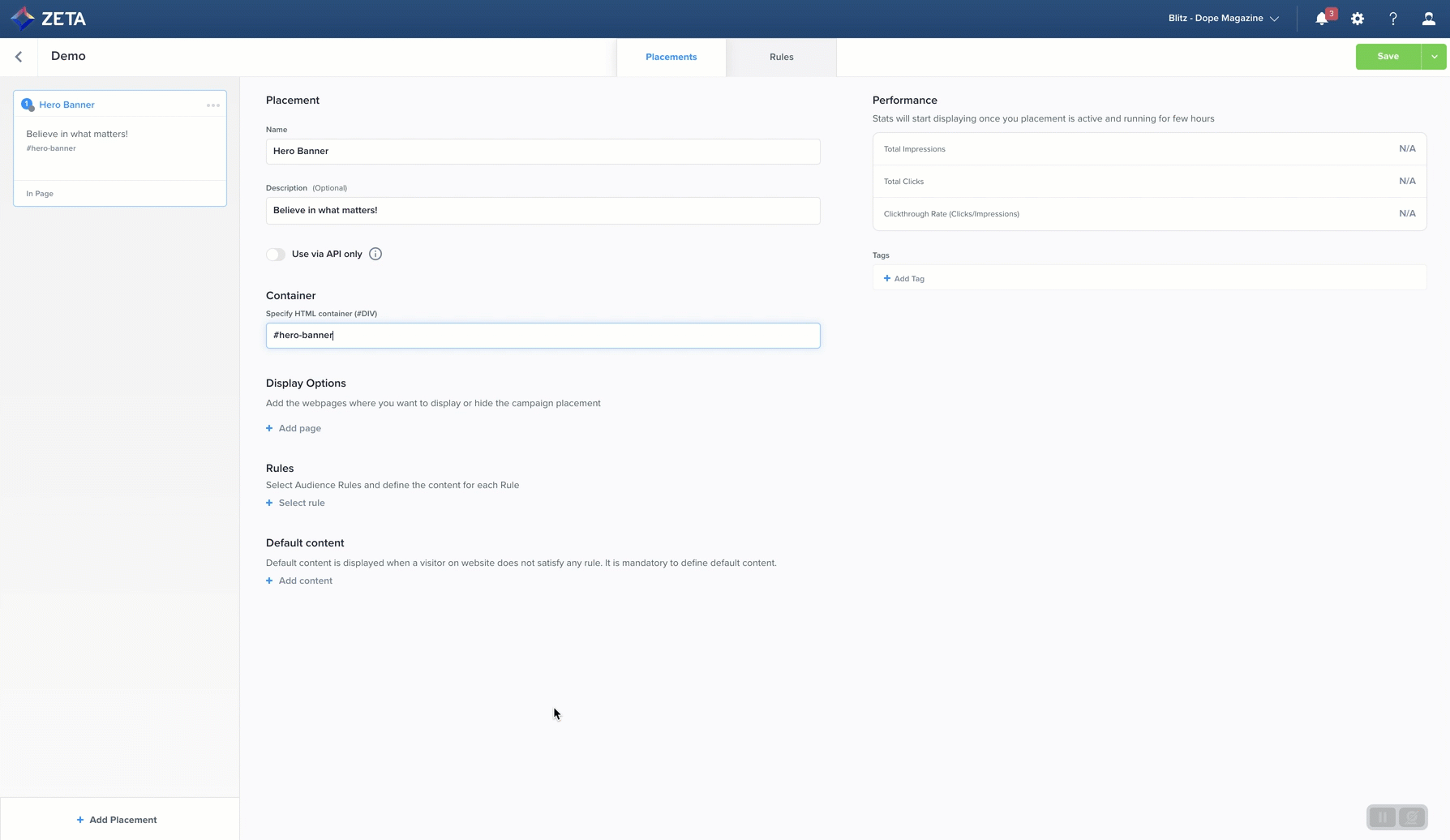Go back using the left chevron
This screenshot has height=840, width=1450.
(19, 57)
